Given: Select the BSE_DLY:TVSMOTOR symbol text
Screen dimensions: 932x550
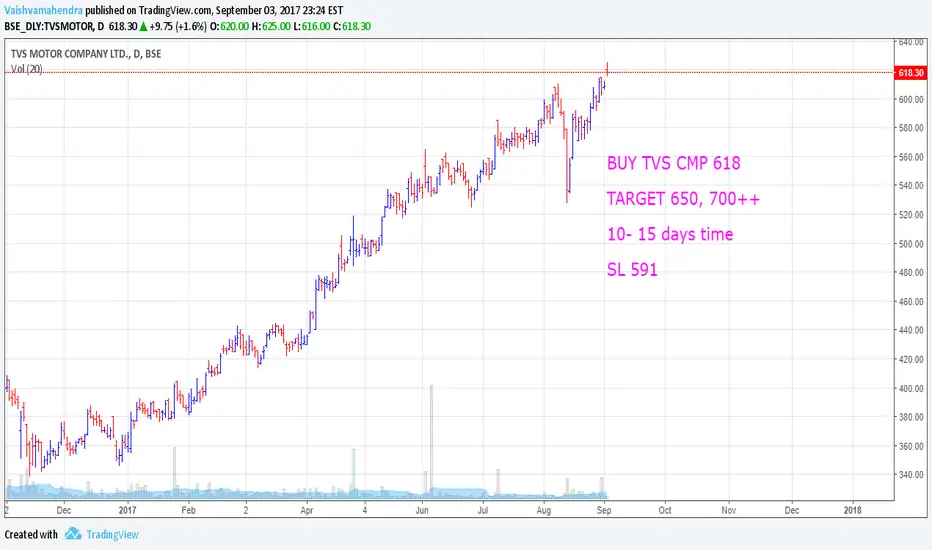Looking at the screenshot, I should pos(49,26).
